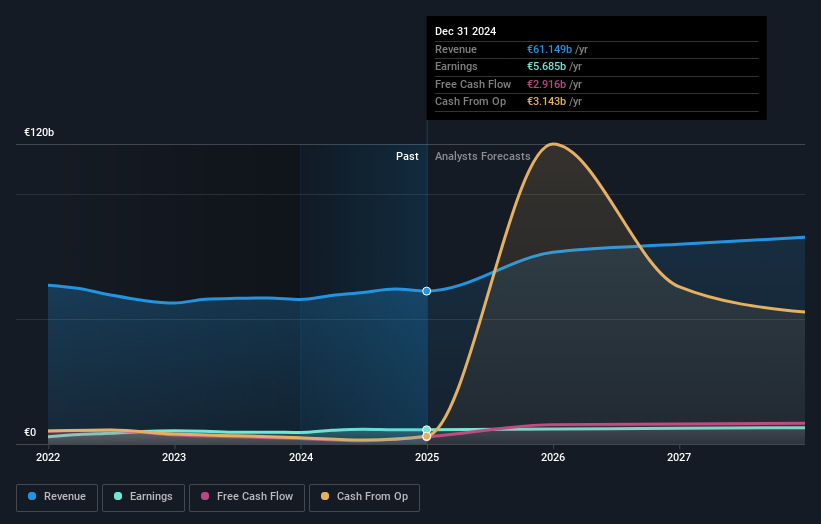Click the €120b y-axis label
This screenshot has height=524, width=821.
tap(39, 132)
